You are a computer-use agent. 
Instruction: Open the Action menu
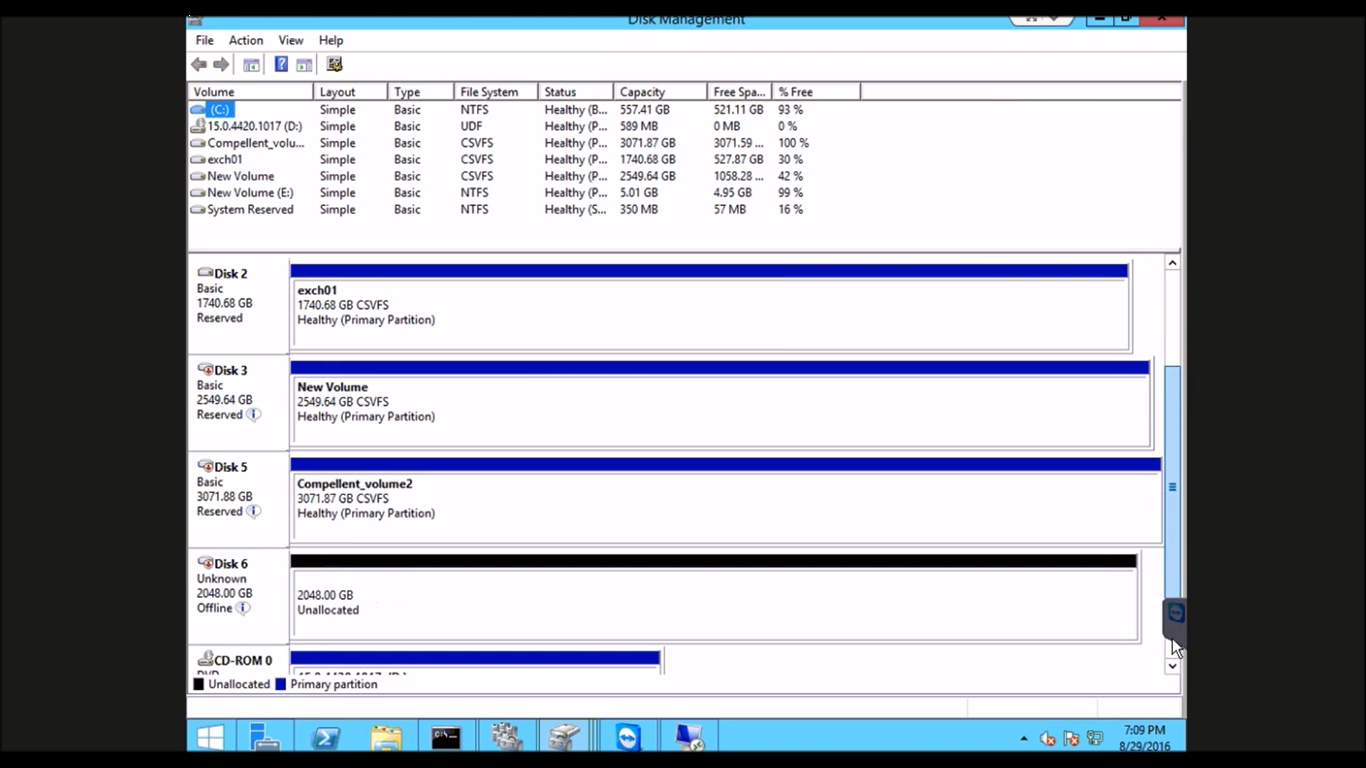pyautogui.click(x=245, y=40)
